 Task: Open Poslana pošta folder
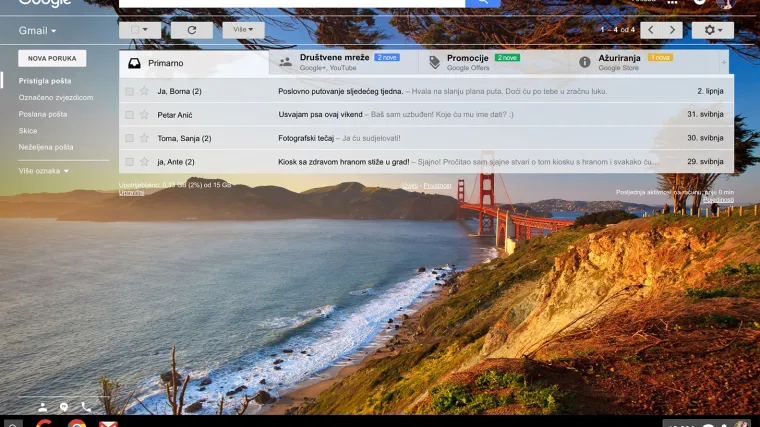43,114
